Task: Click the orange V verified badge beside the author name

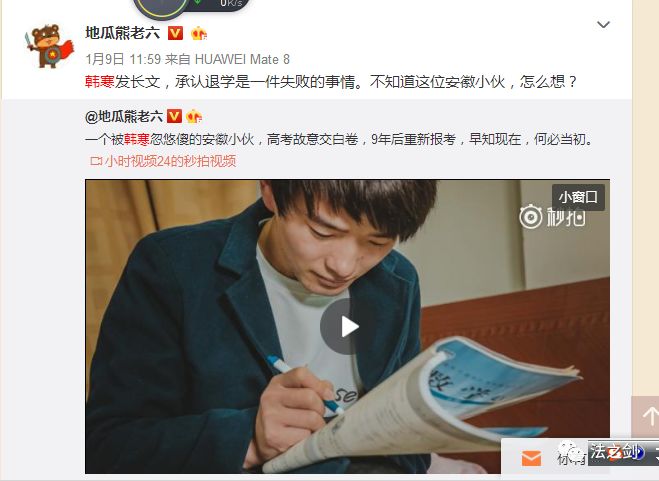Action: click(x=175, y=33)
